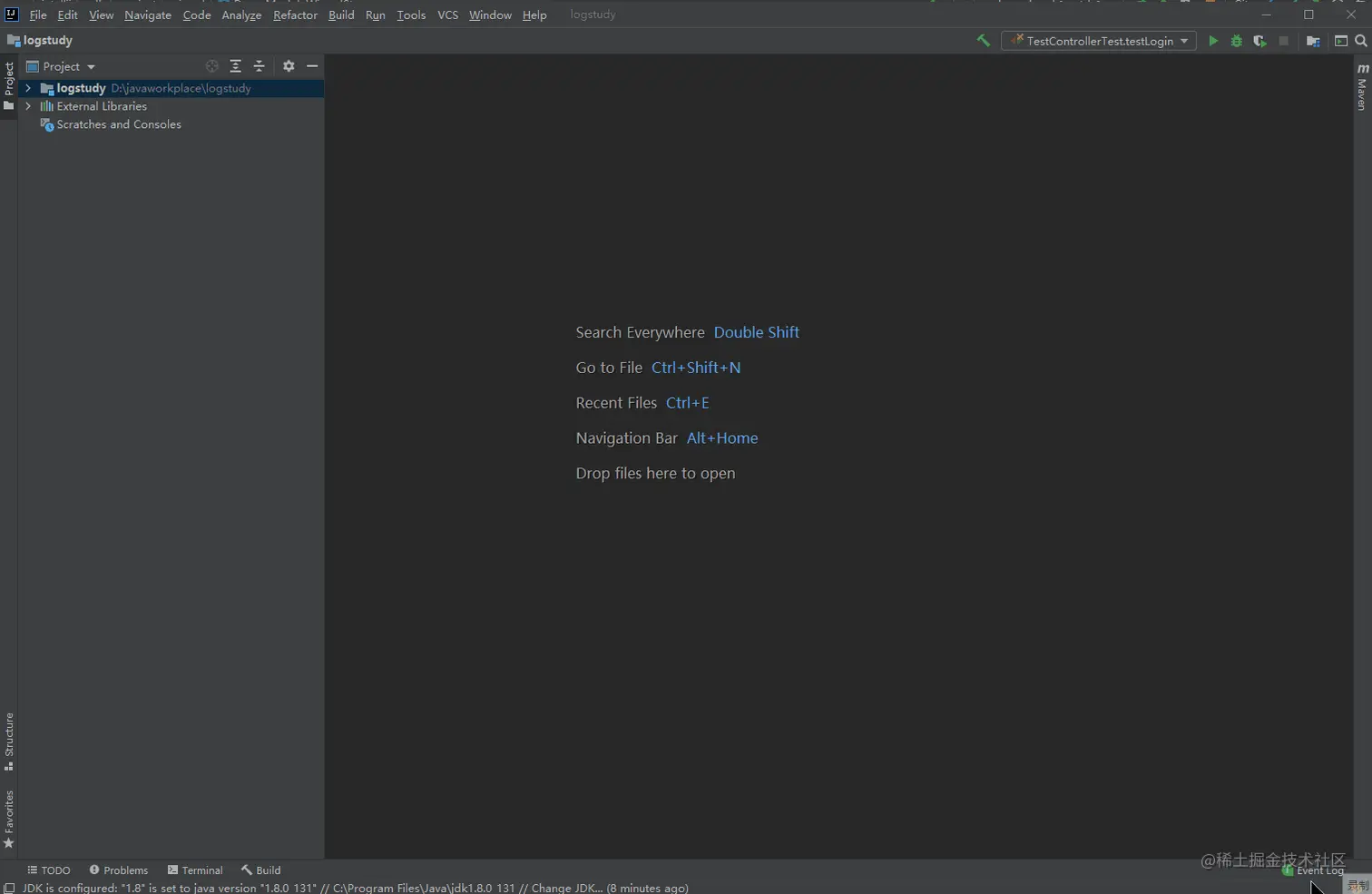This screenshot has width=1372, height=894.
Task: Open project panel settings gear
Action: click(x=288, y=66)
